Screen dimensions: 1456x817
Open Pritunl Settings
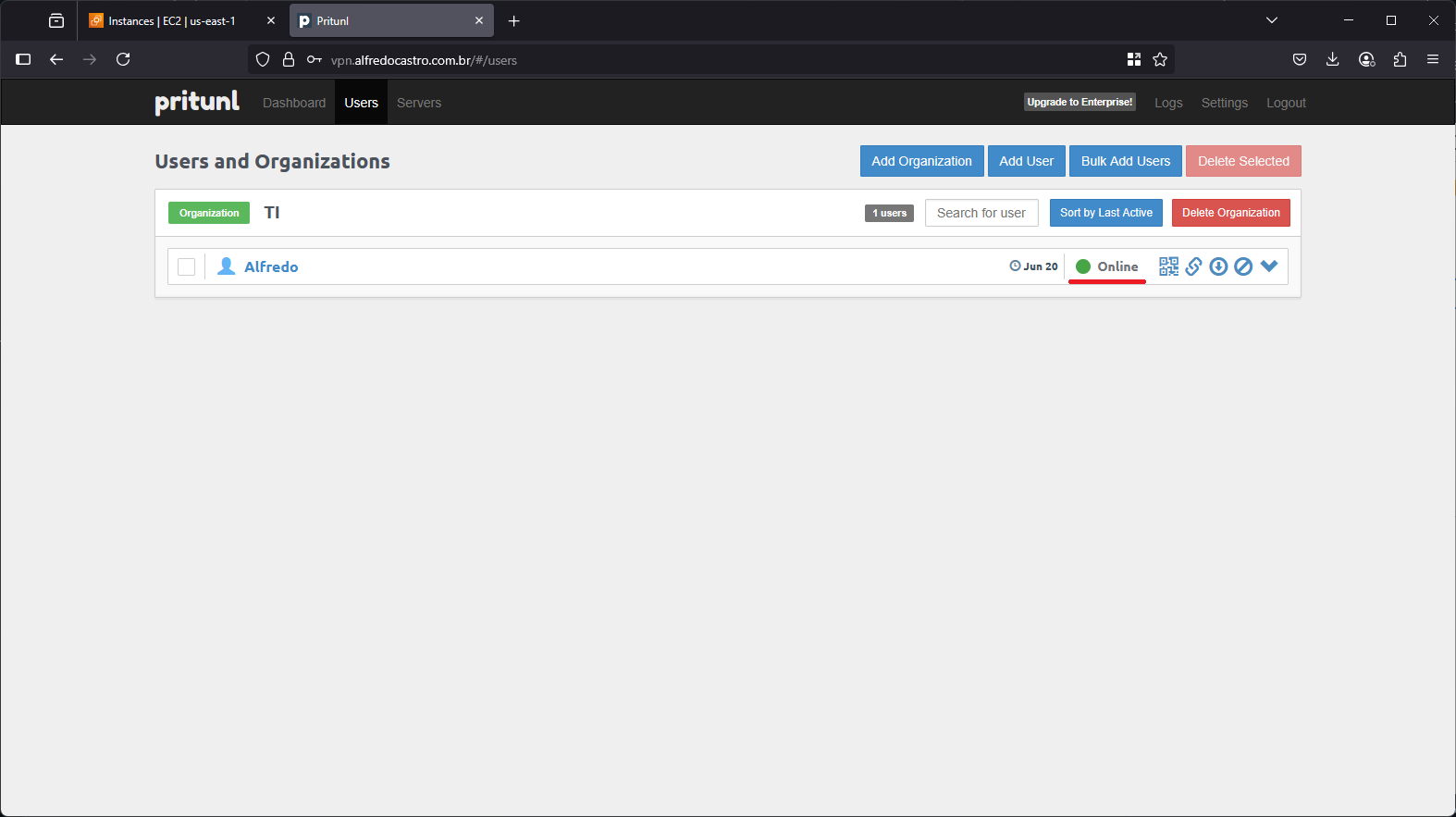click(x=1225, y=103)
